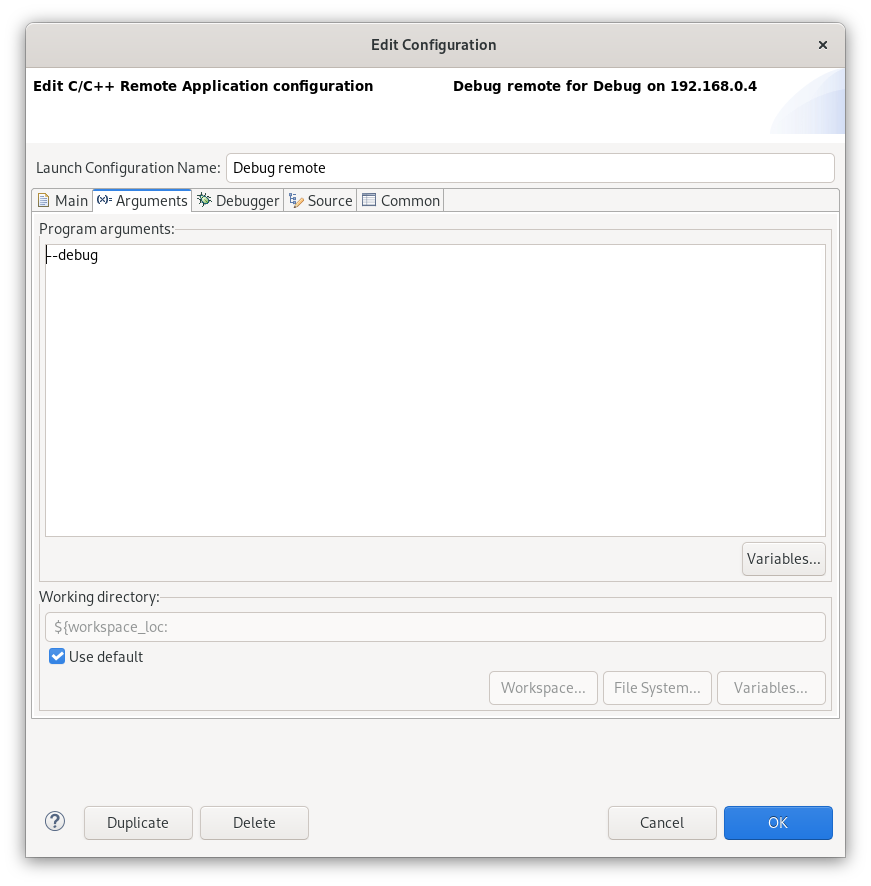Click the Launch Configuration Name field
Viewport: 871px width, 886px height.
point(528,167)
